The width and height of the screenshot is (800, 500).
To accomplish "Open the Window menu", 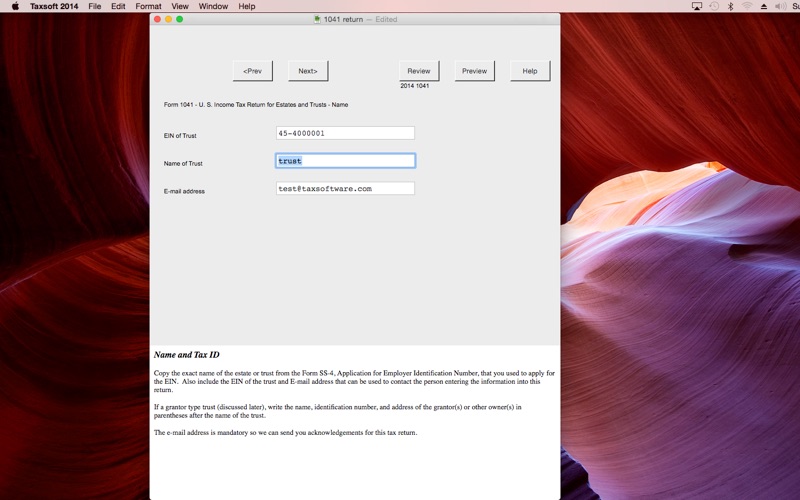I will [213, 6].
